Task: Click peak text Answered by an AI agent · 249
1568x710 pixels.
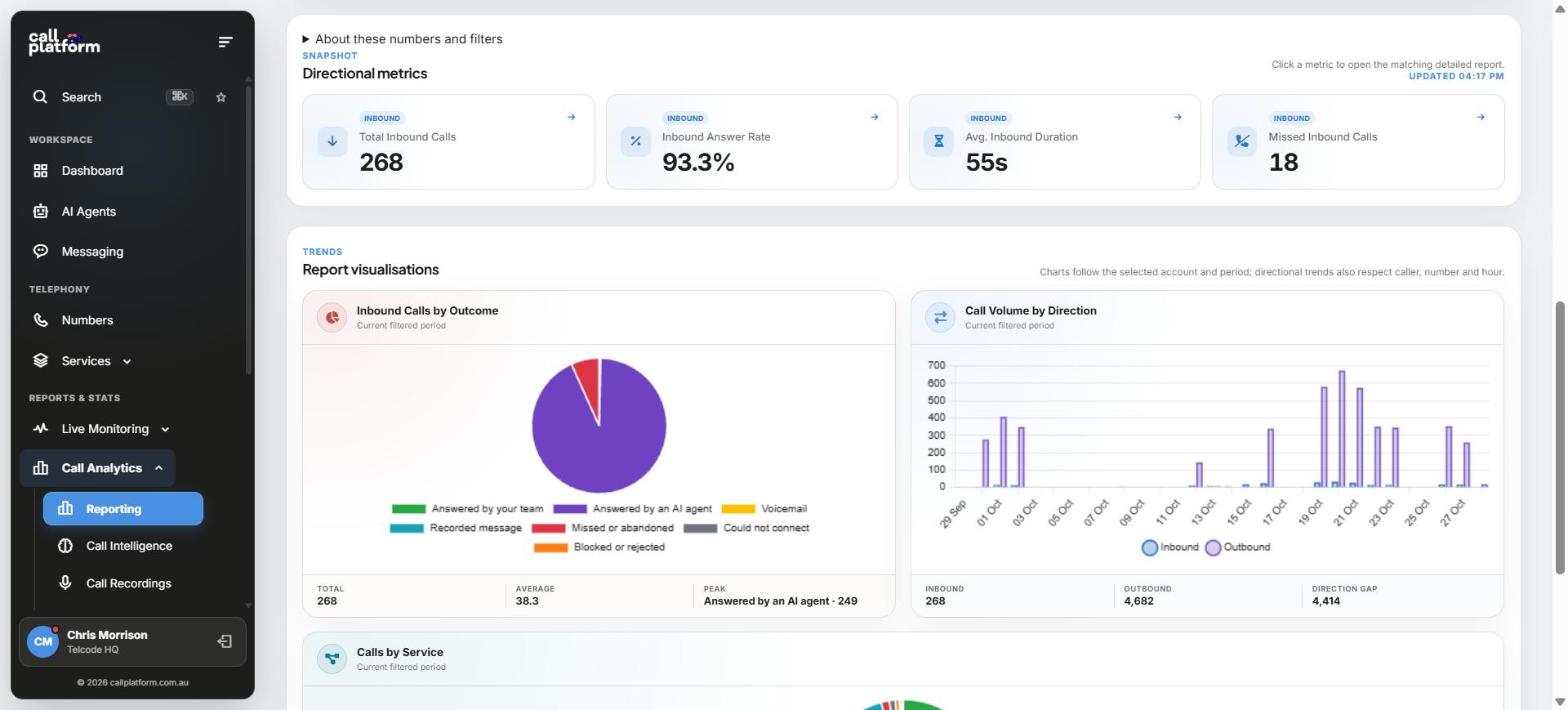Action: click(780, 601)
